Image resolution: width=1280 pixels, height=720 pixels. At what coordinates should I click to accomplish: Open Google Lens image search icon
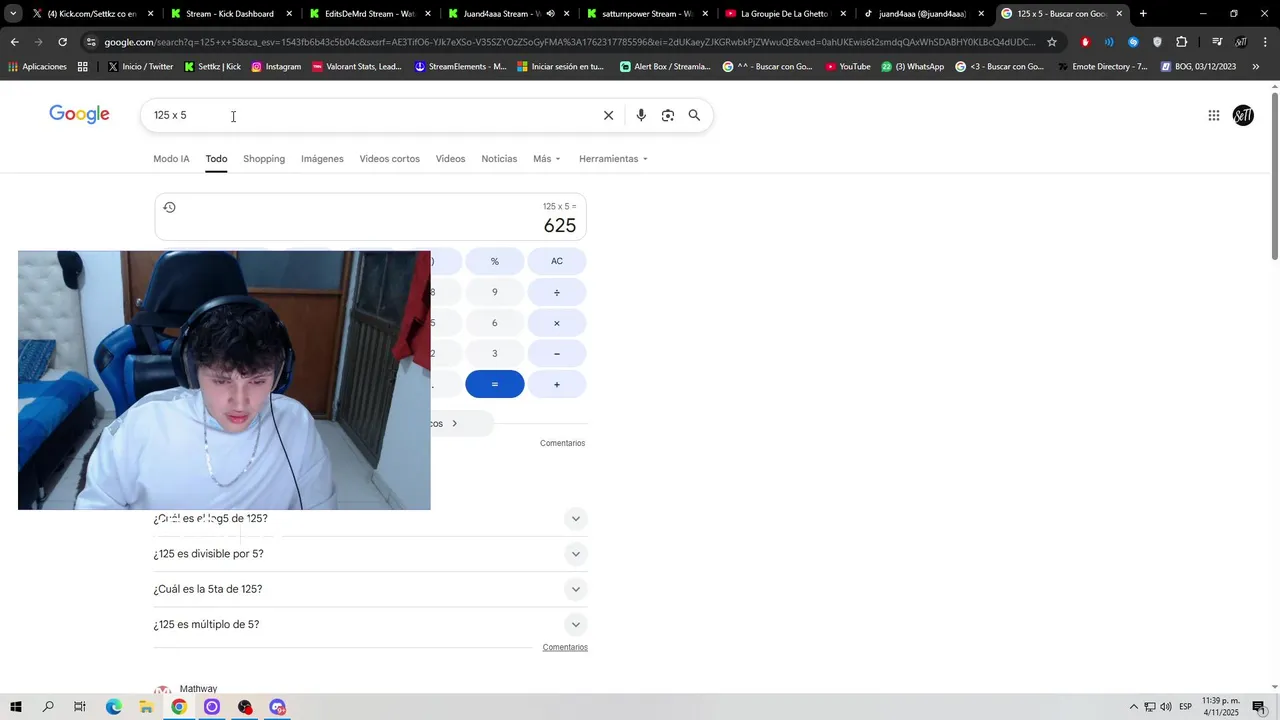point(668,115)
